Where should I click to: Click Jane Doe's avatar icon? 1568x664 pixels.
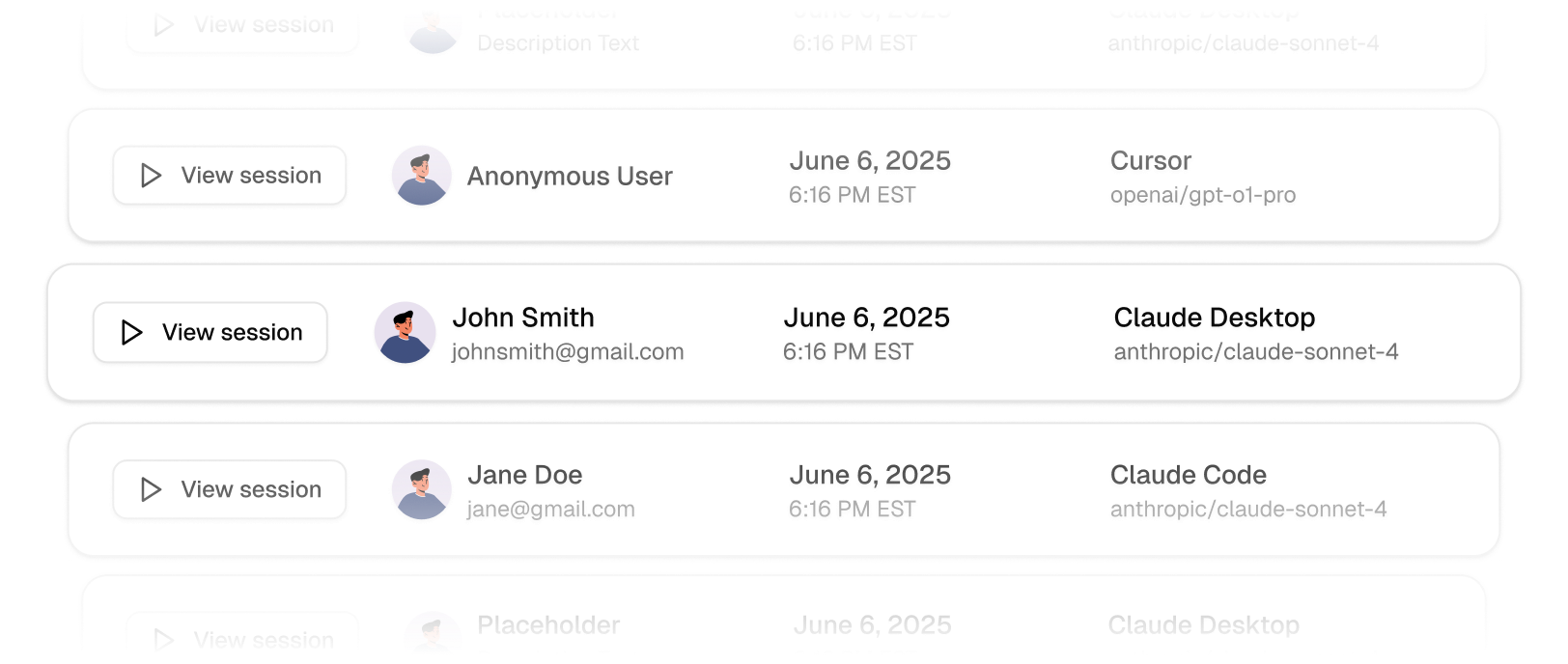coord(422,489)
